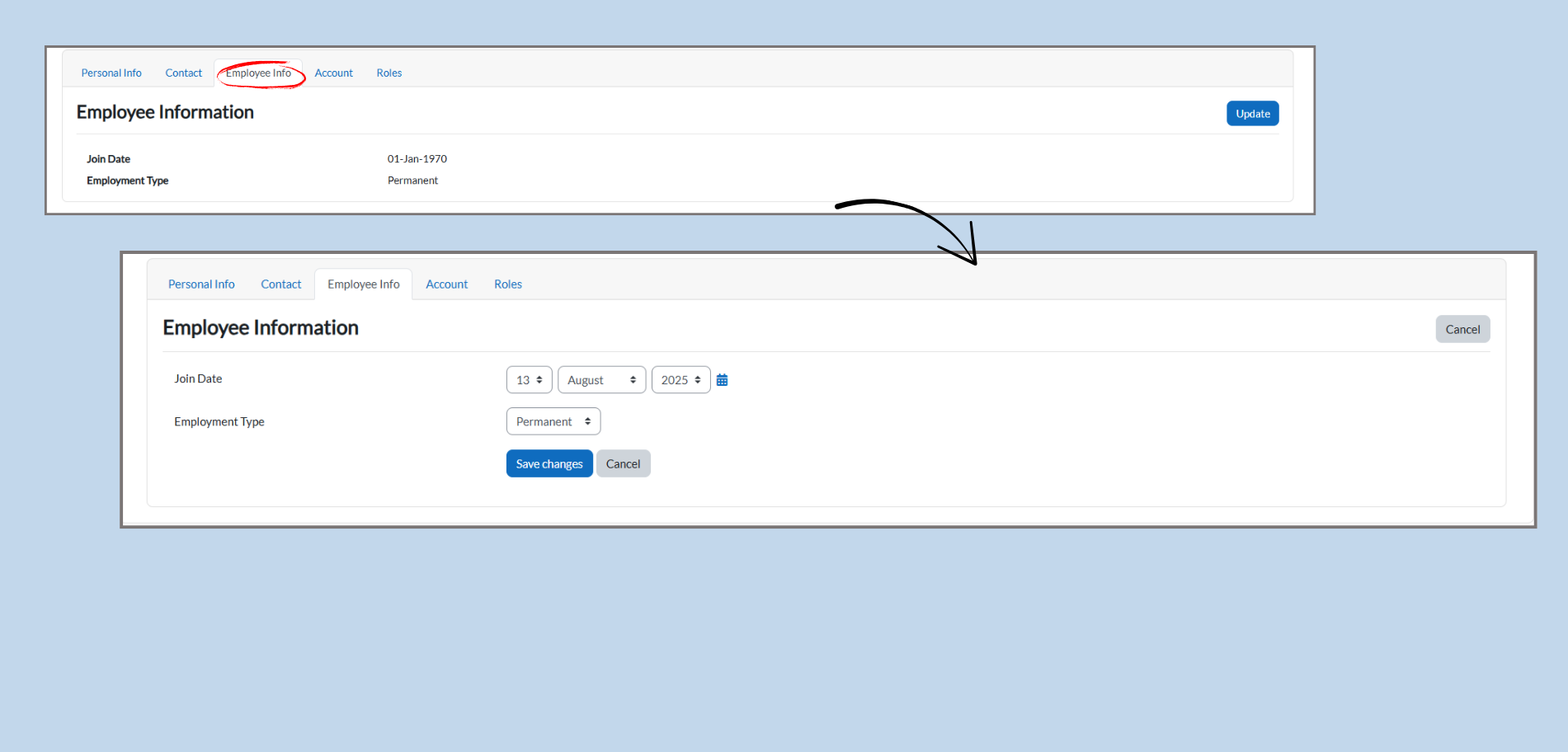Open the Join Date day dropdown showing 13
1568x752 pixels.
pyautogui.click(x=529, y=380)
